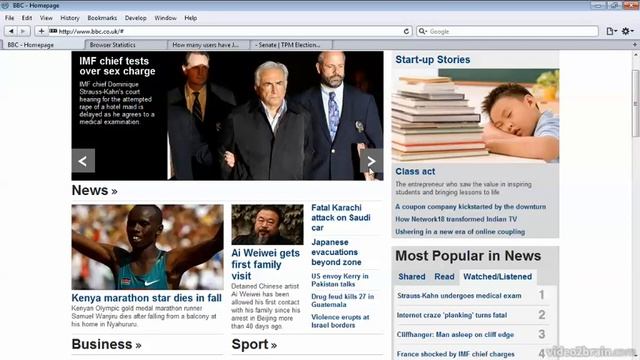Open 'IMF chief tests over sex charge' headline

click(x=117, y=66)
